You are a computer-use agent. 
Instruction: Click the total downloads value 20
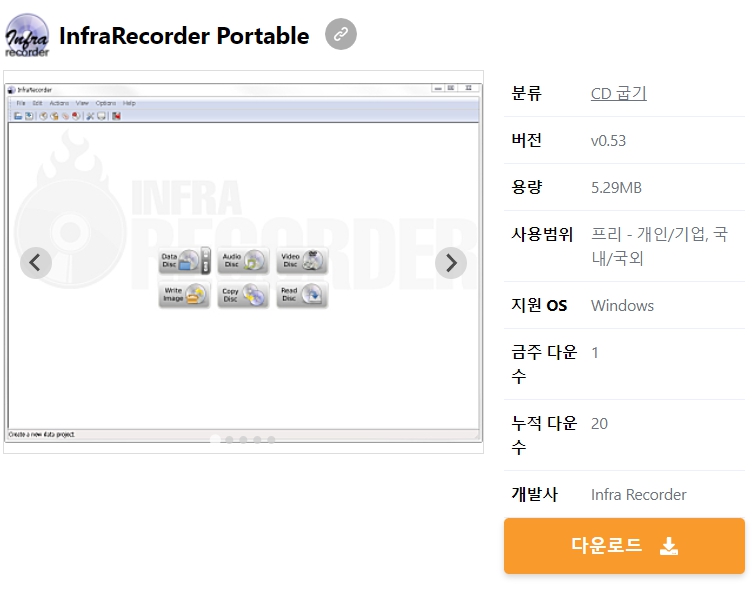coord(599,423)
